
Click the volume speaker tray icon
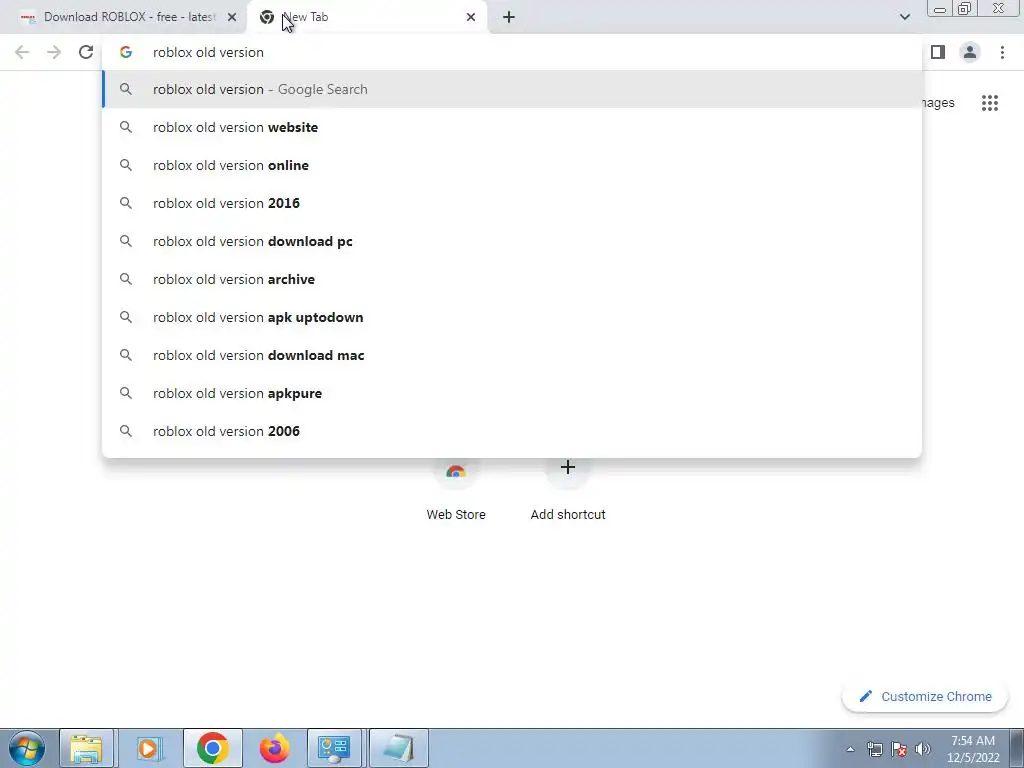(x=923, y=749)
